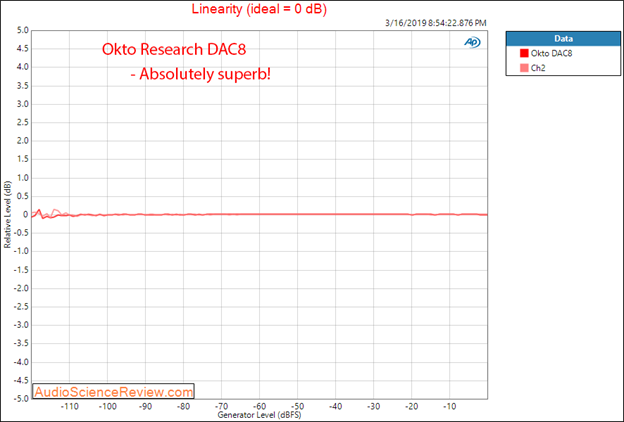Open the AudioScienceReview.com watermark link
The image size is (624, 422).
(114, 392)
